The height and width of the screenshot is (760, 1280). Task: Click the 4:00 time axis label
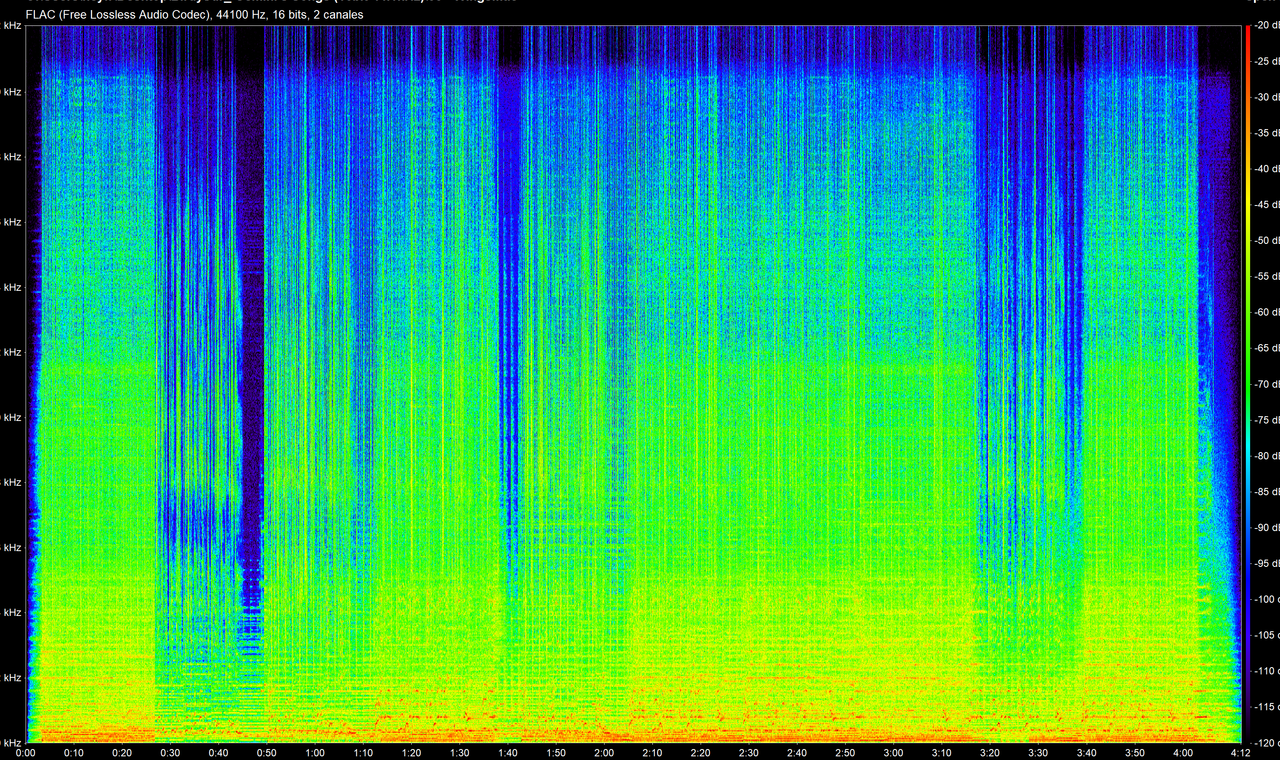click(1183, 752)
